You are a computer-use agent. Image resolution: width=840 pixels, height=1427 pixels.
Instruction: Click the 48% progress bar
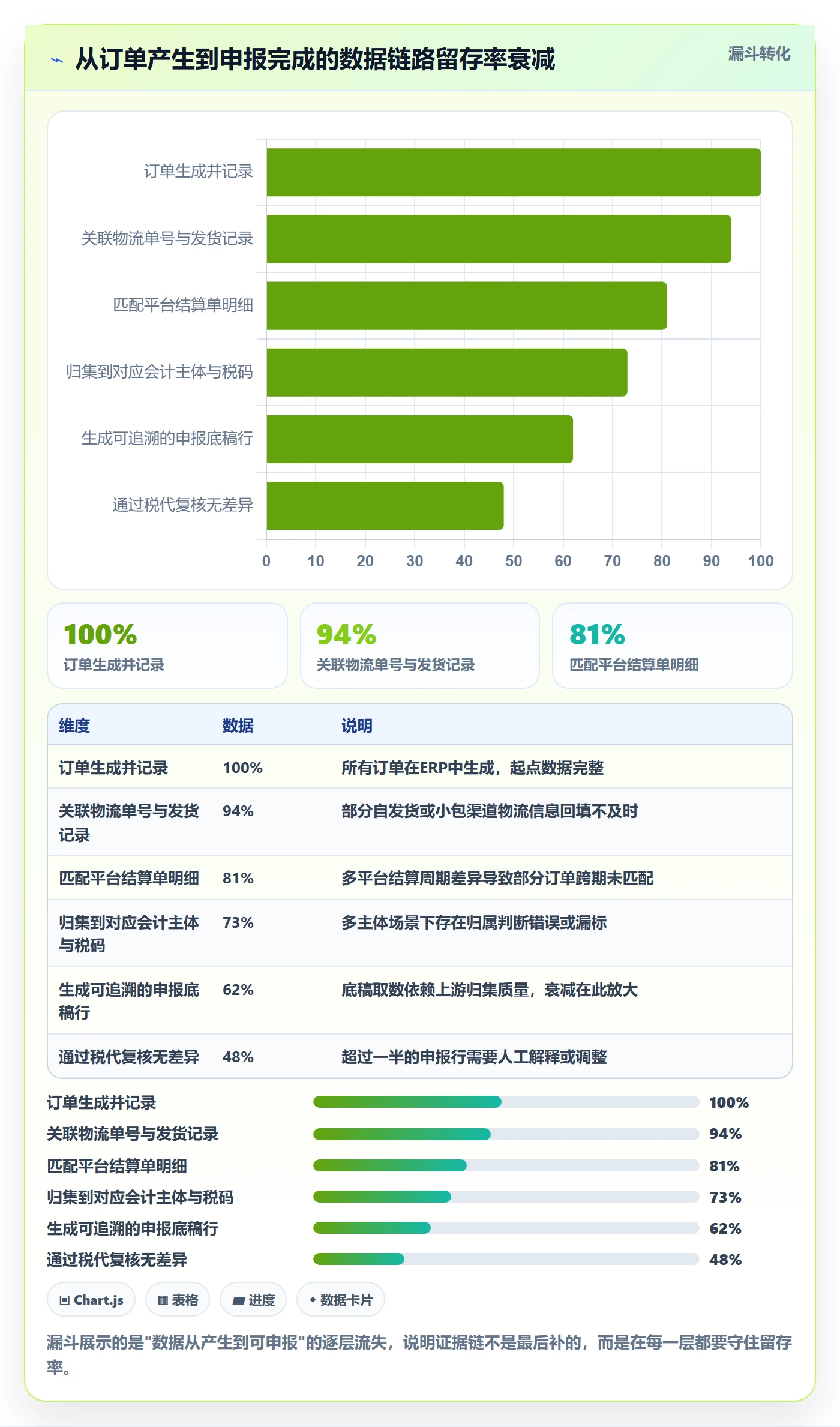506,1259
